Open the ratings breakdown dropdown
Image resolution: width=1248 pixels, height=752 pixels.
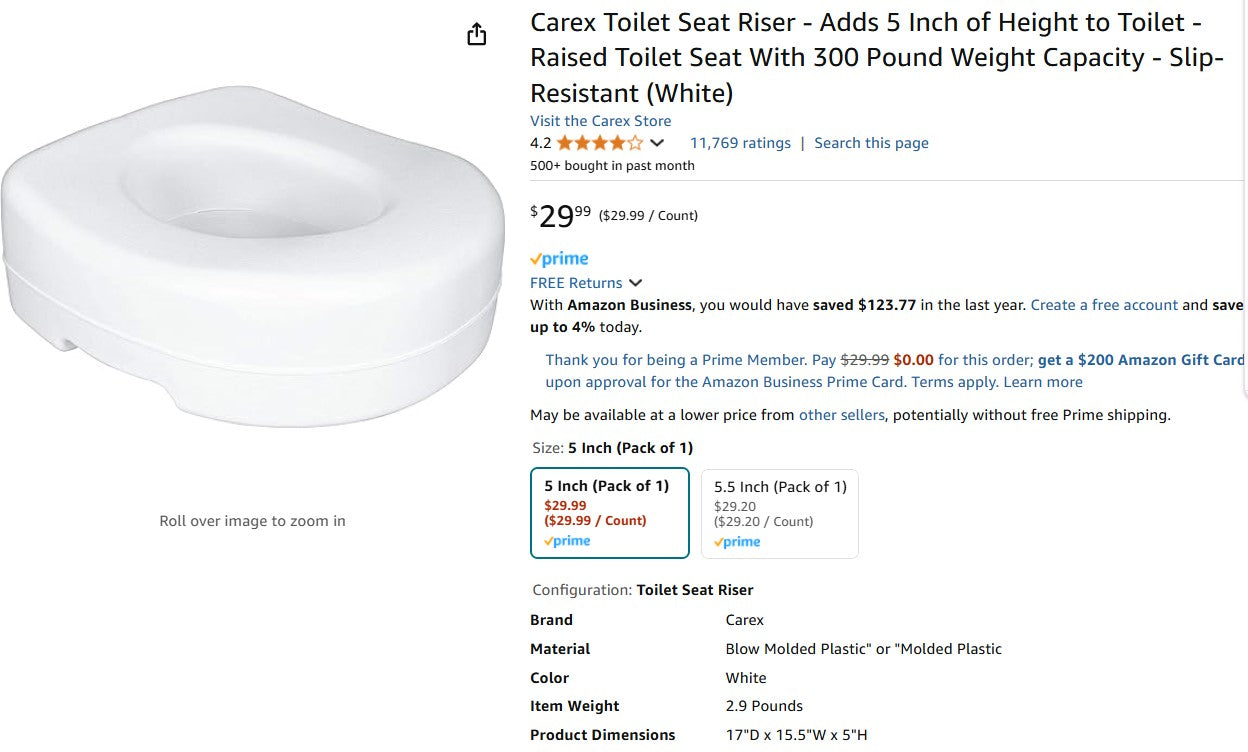tap(657, 142)
